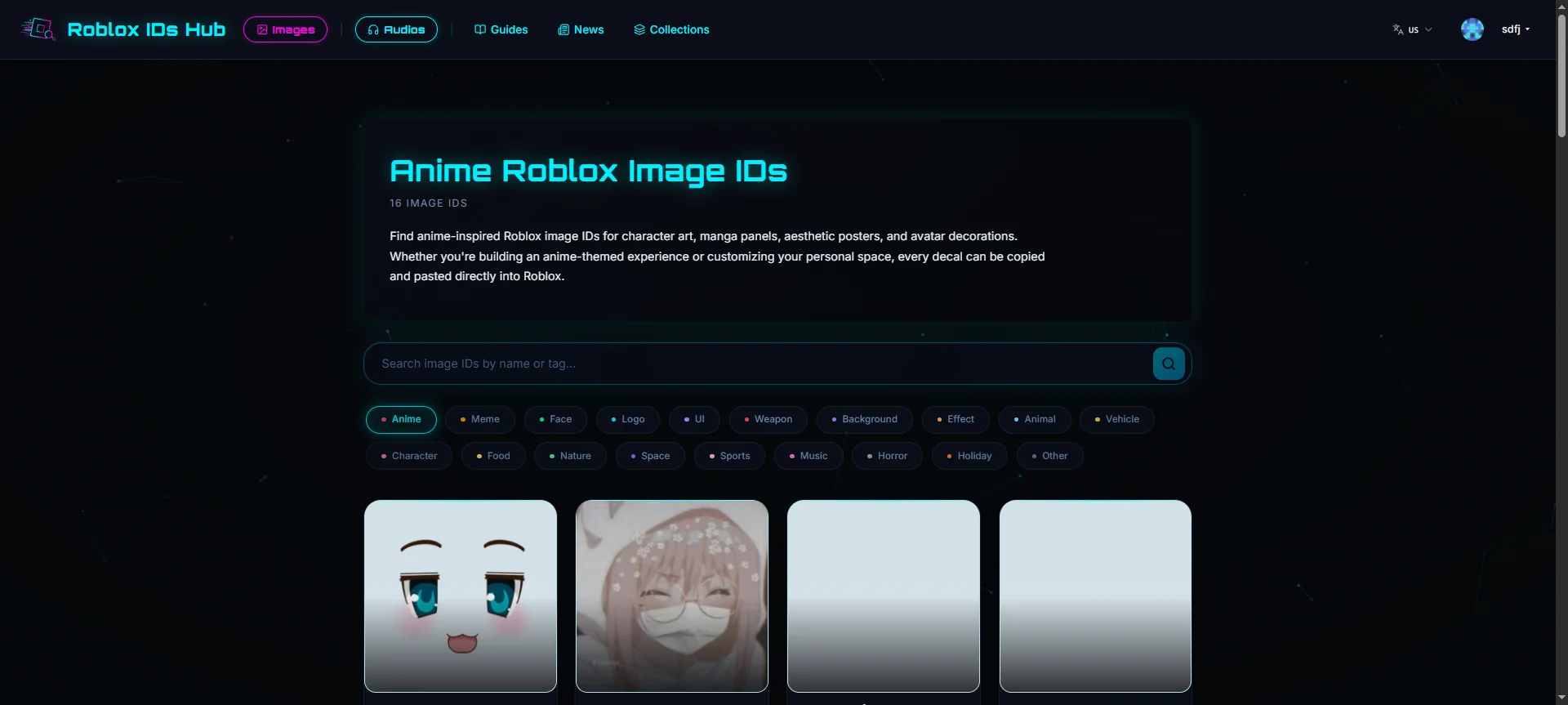Click the 'Anime Roblox Image IDs' heading

(x=588, y=172)
